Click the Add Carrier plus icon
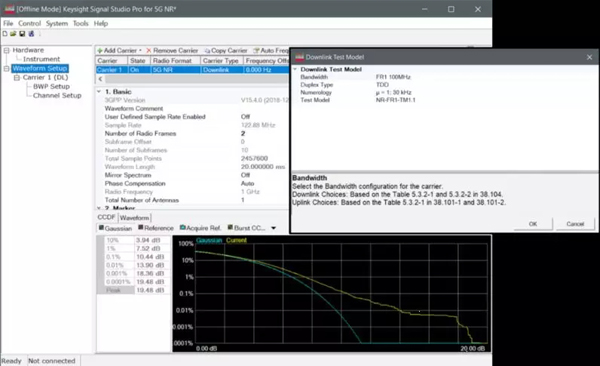600x366 pixels. coord(100,51)
